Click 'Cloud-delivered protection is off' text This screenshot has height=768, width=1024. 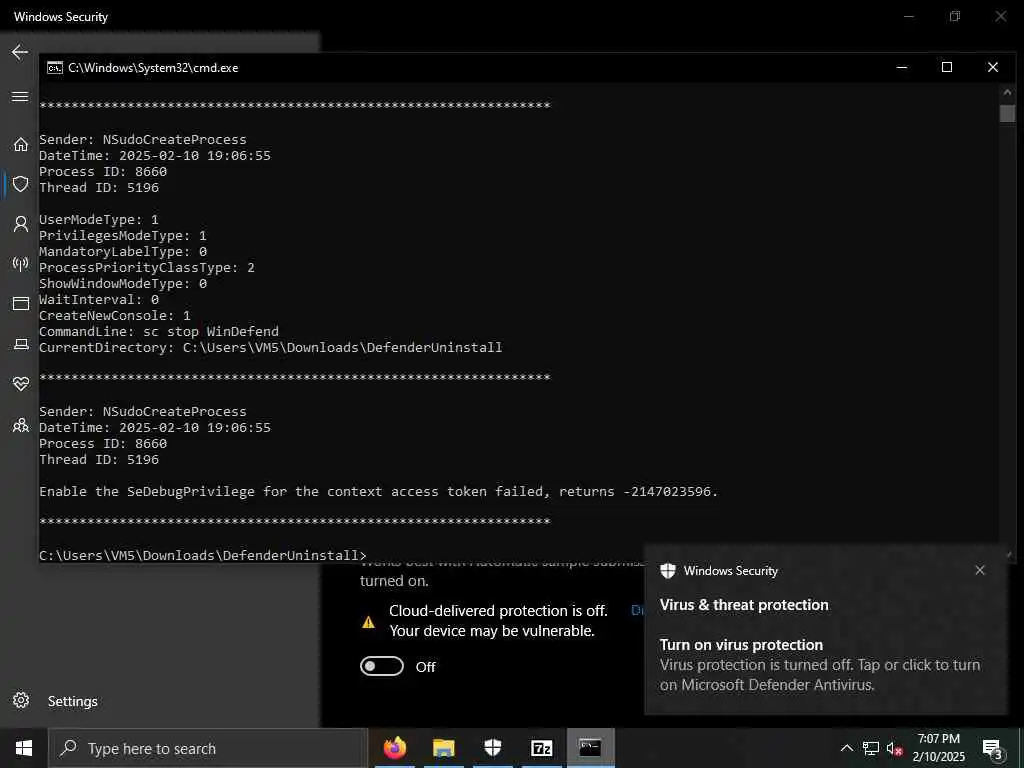pyautogui.click(x=498, y=610)
